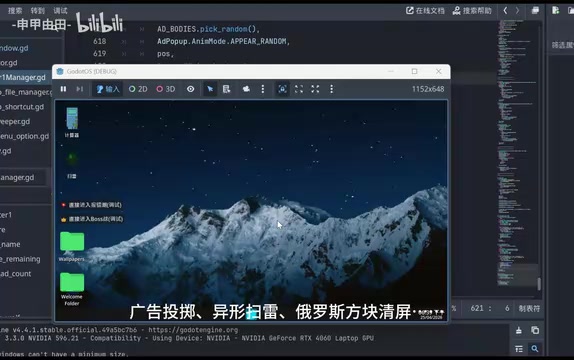Screen dimensions: 574x360
Task: Click the inspector panel icon at top right
Action: [556, 10]
